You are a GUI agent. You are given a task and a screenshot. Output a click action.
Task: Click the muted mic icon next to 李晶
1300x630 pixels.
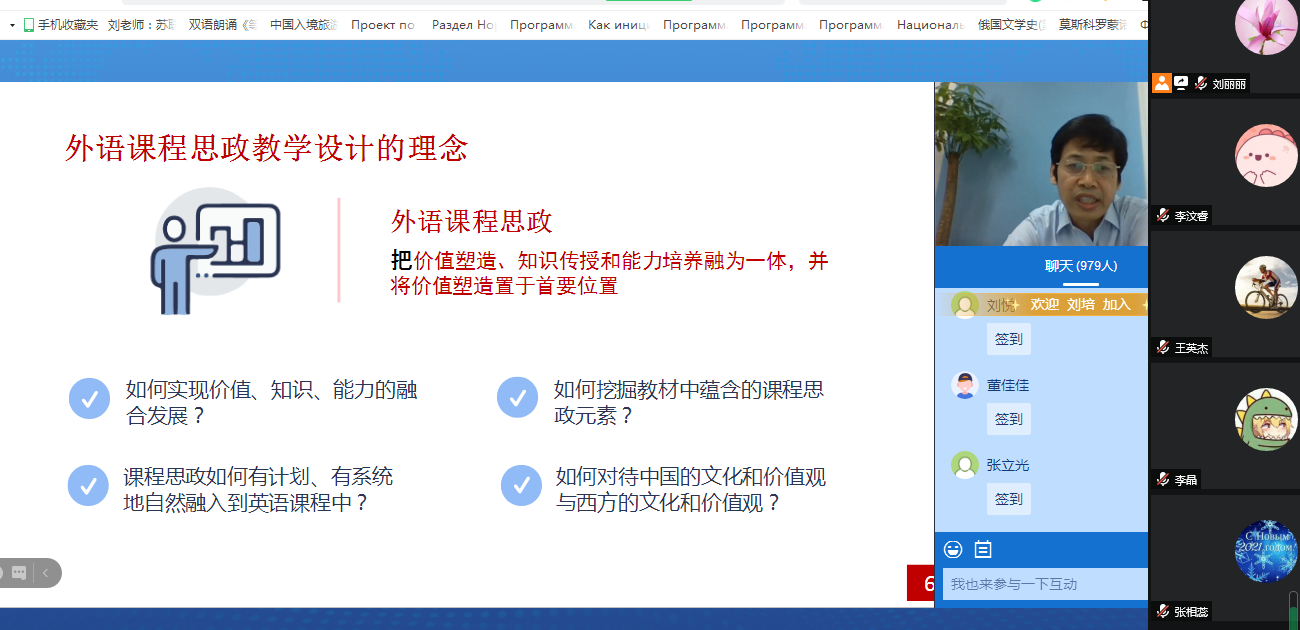[1163, 479]
